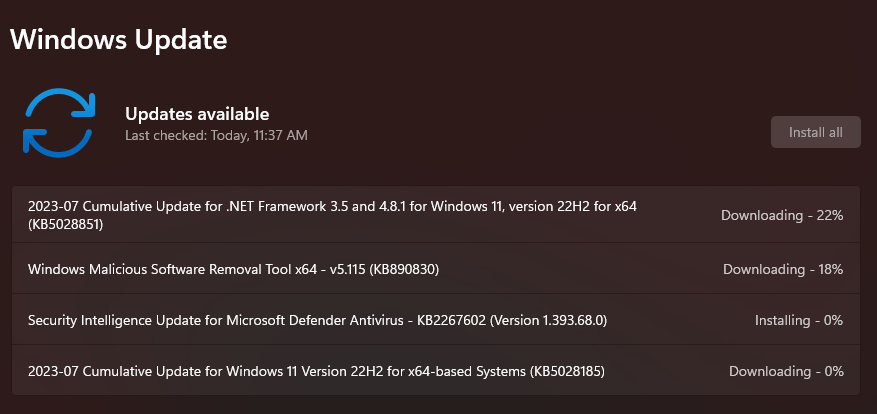Click the Last checked: Today, 11:37 AM text

pyautogui.click(x=216, y=135)
